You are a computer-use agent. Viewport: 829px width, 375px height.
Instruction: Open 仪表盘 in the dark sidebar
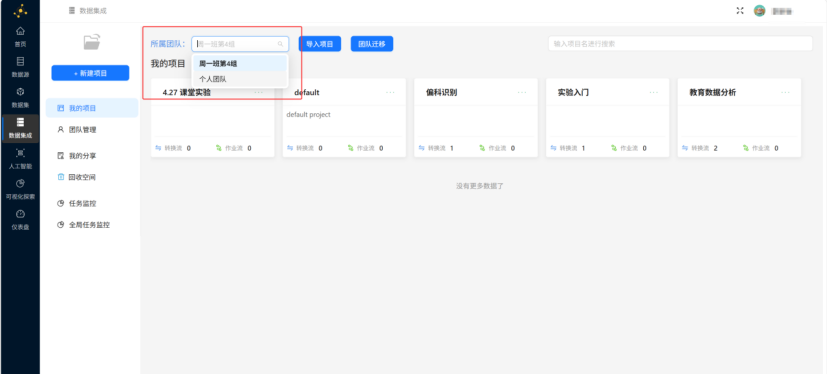click(20, 220)
